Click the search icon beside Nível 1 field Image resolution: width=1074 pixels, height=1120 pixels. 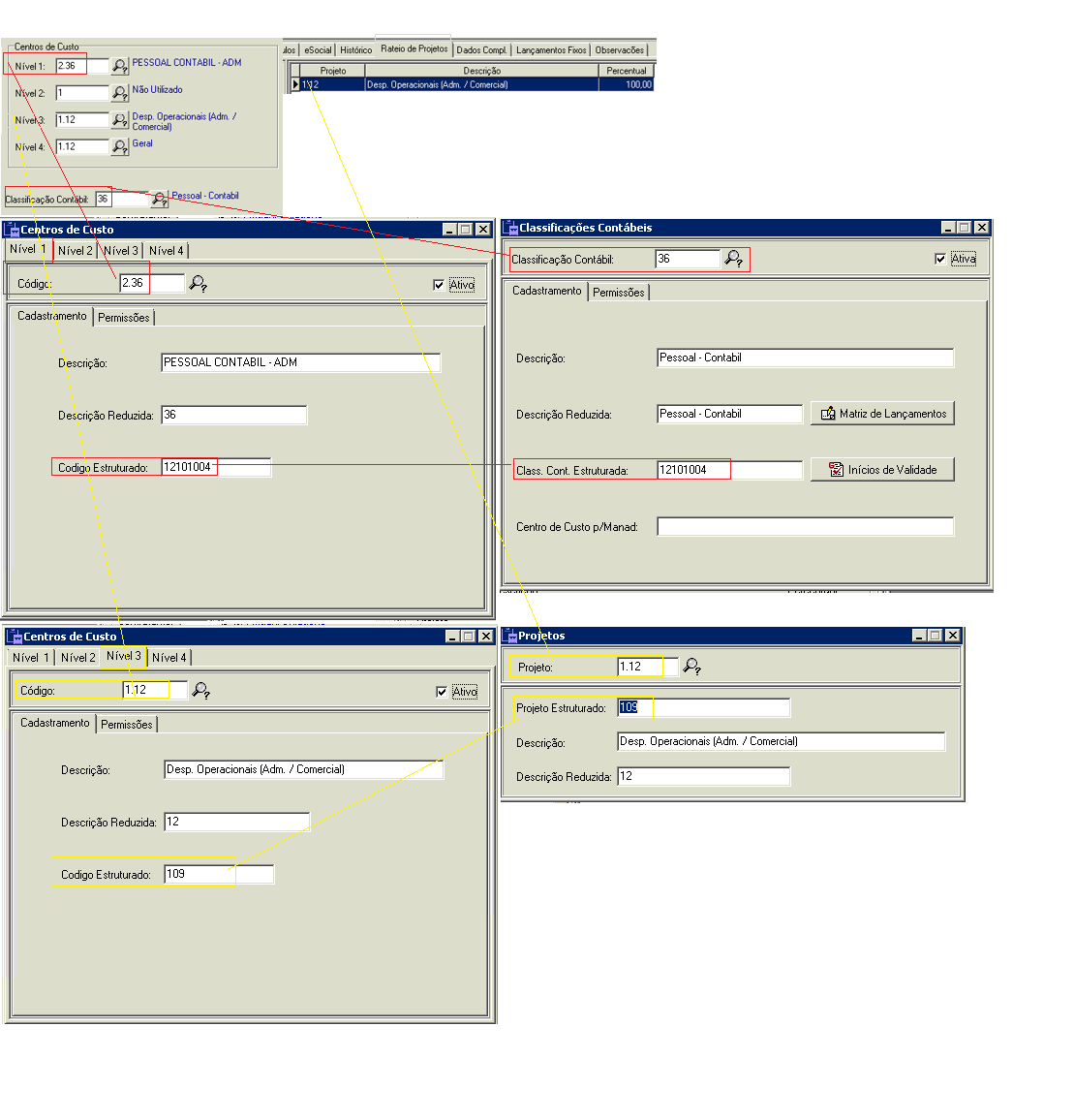119,66
